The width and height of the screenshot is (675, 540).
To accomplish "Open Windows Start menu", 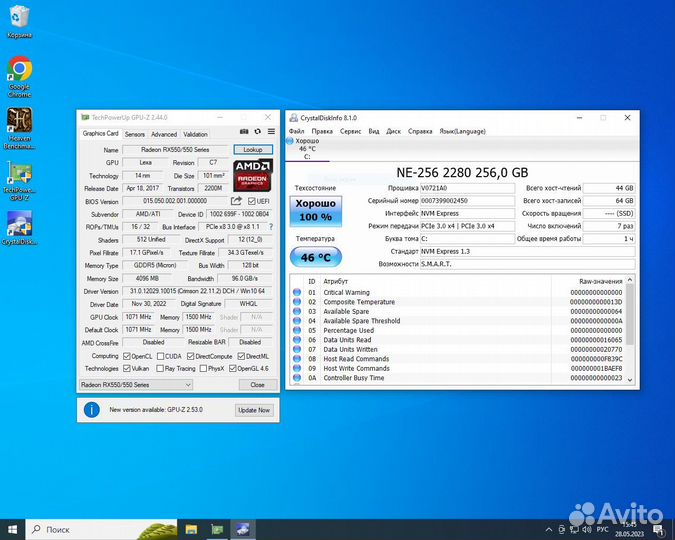I will pos(12,529).
